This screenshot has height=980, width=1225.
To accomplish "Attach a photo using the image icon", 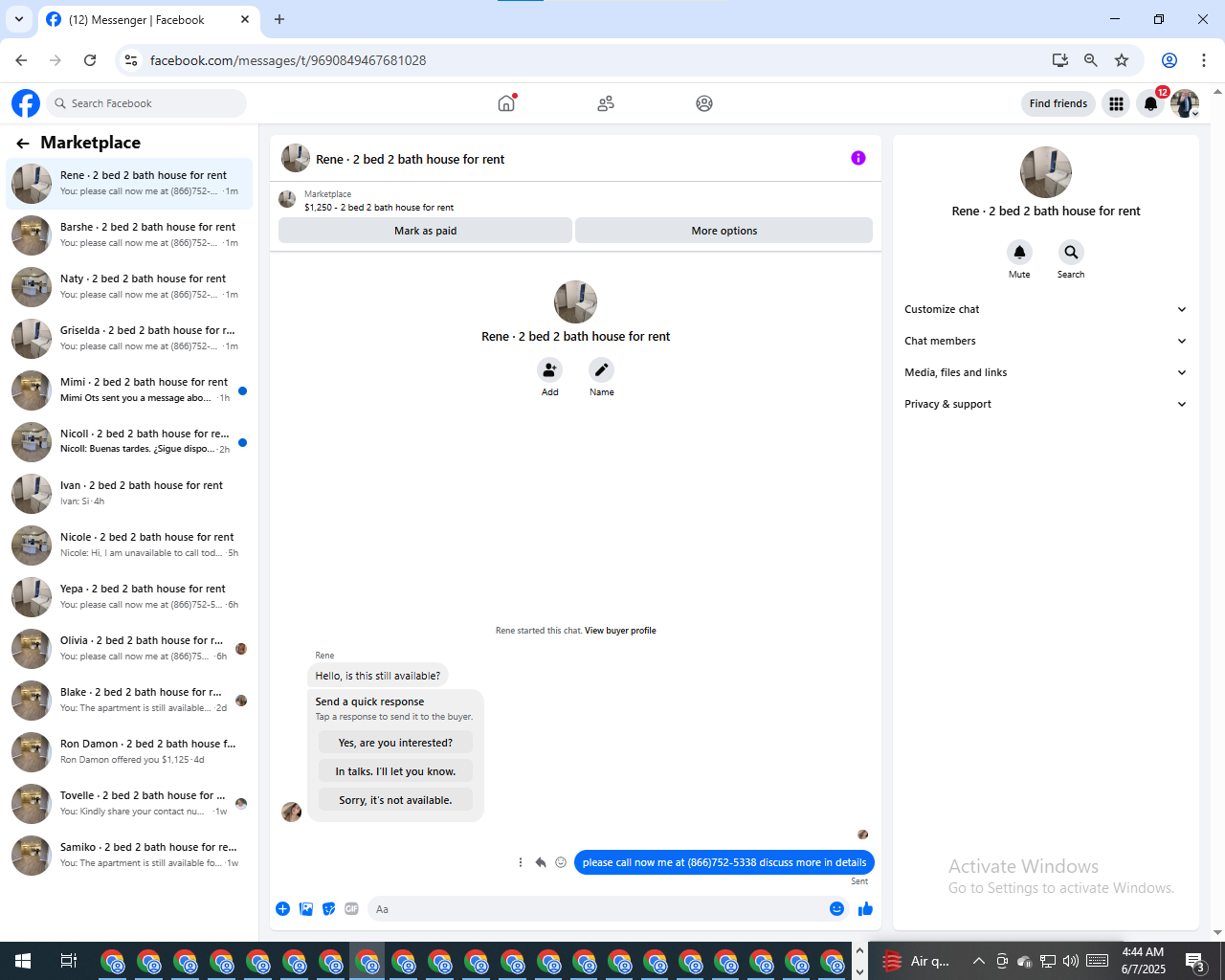I will coord(306,909).
